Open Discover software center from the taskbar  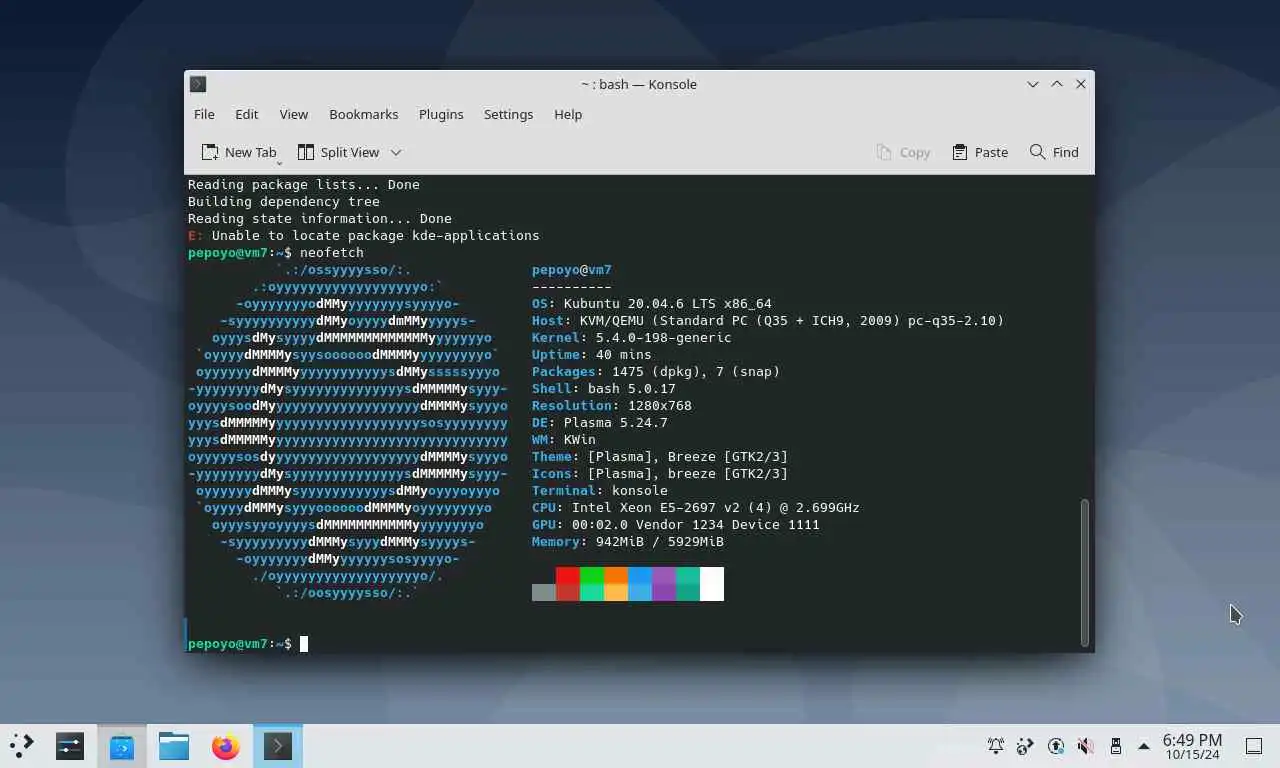click(x=122, y=746)
